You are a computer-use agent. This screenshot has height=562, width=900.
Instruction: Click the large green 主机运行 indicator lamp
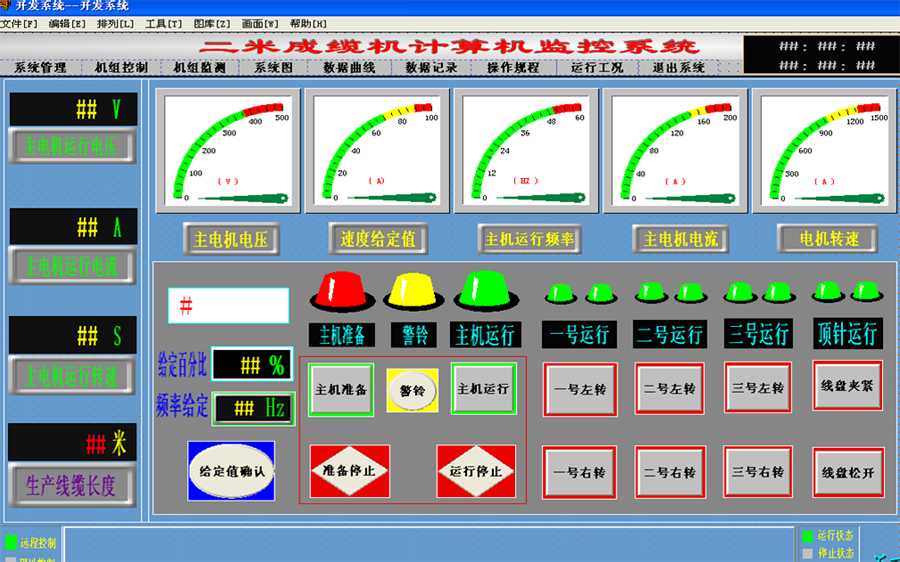pos(485,290)
